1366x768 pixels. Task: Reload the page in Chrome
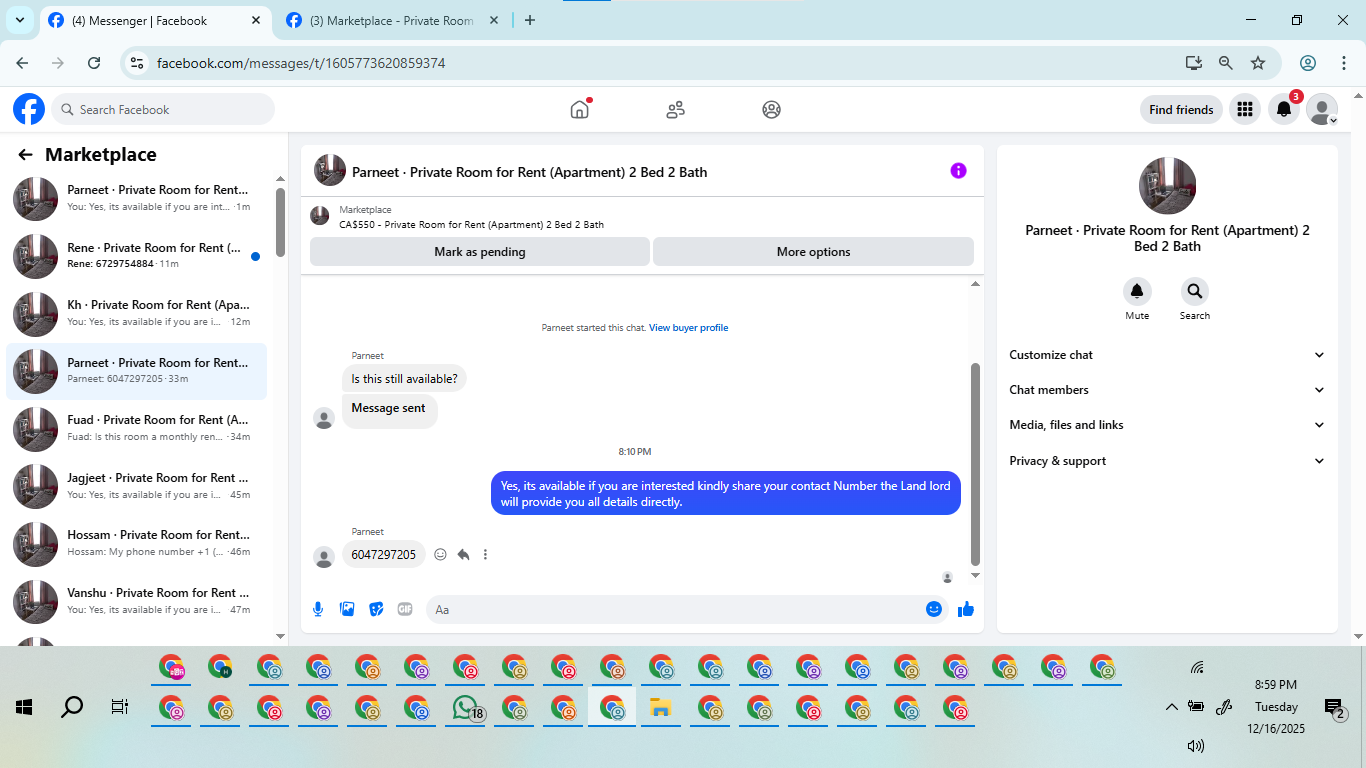(94, 63)
